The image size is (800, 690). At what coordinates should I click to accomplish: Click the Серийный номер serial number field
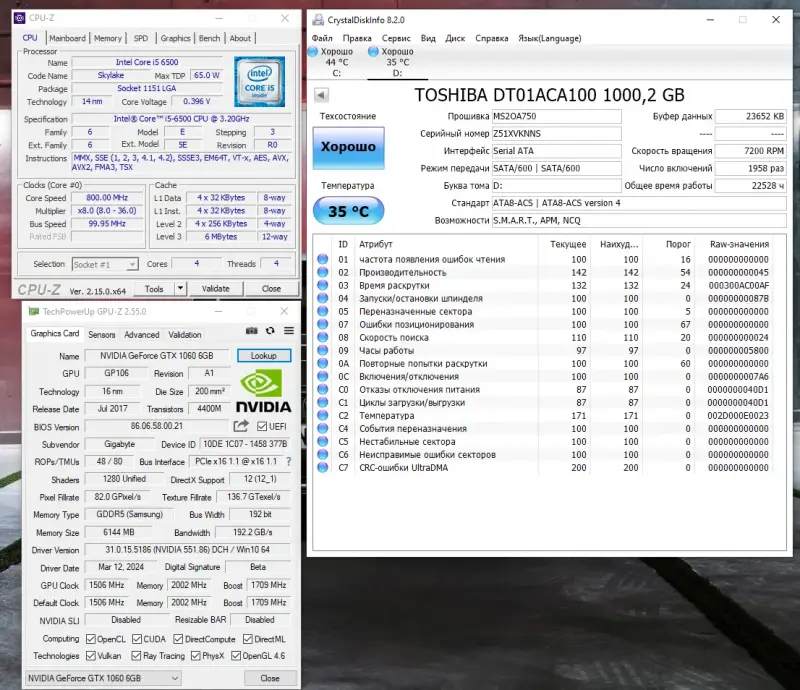tap(556, 134)
